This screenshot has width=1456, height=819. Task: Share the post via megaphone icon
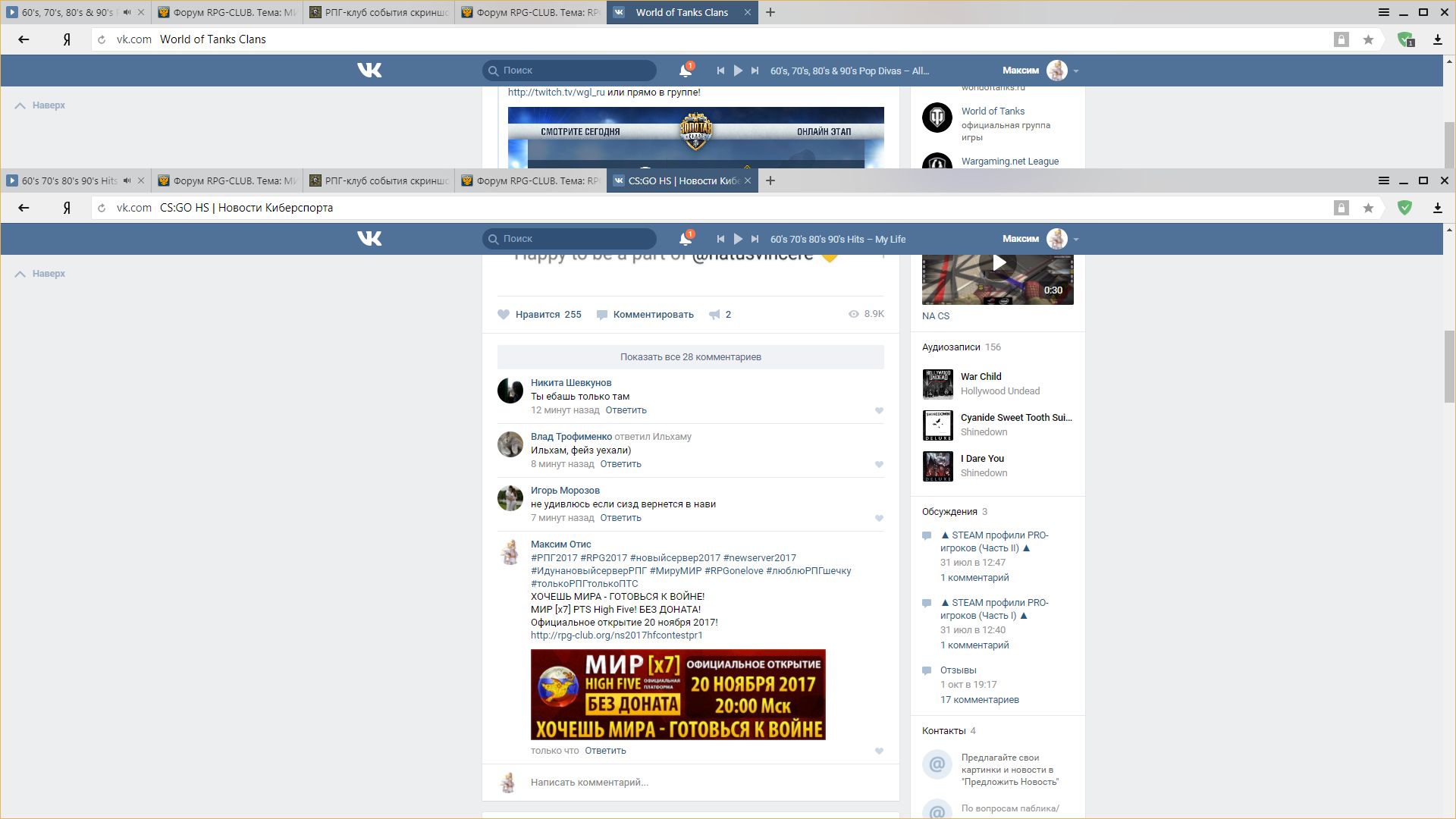click(714, 315)
